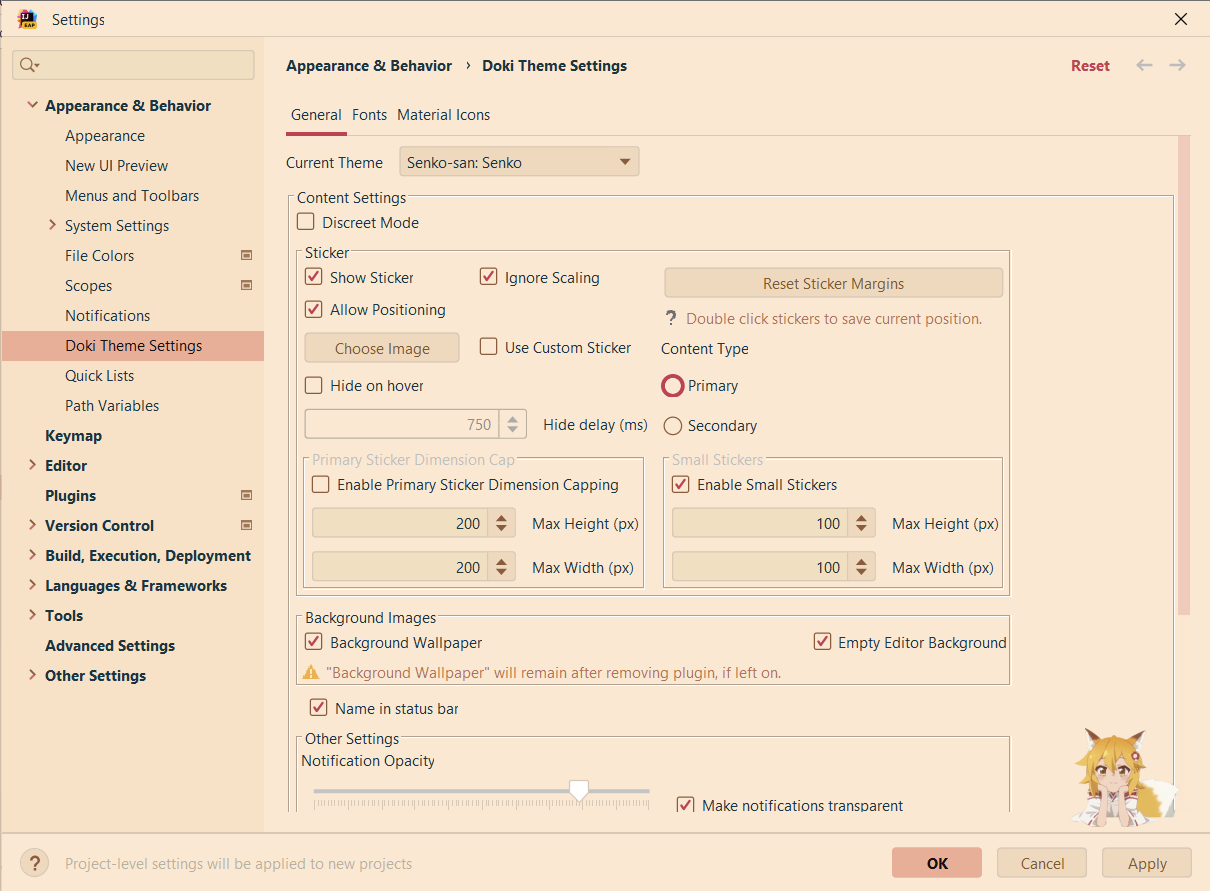Navigate back with the left arrow icon

pos(1144,64)
